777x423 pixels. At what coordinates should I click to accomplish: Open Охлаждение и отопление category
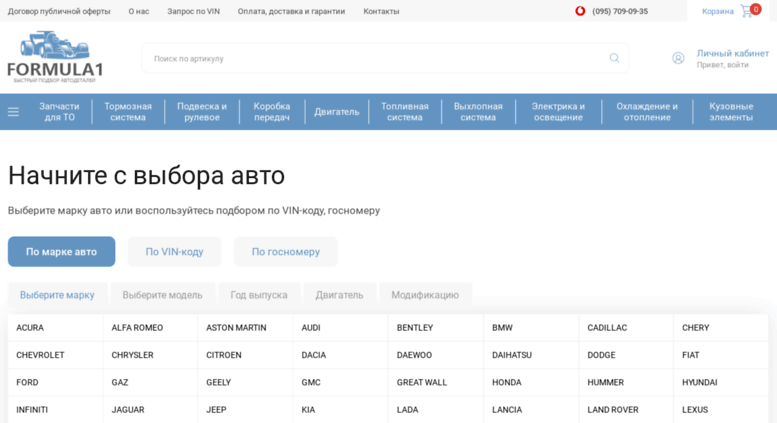pos(647,112)
